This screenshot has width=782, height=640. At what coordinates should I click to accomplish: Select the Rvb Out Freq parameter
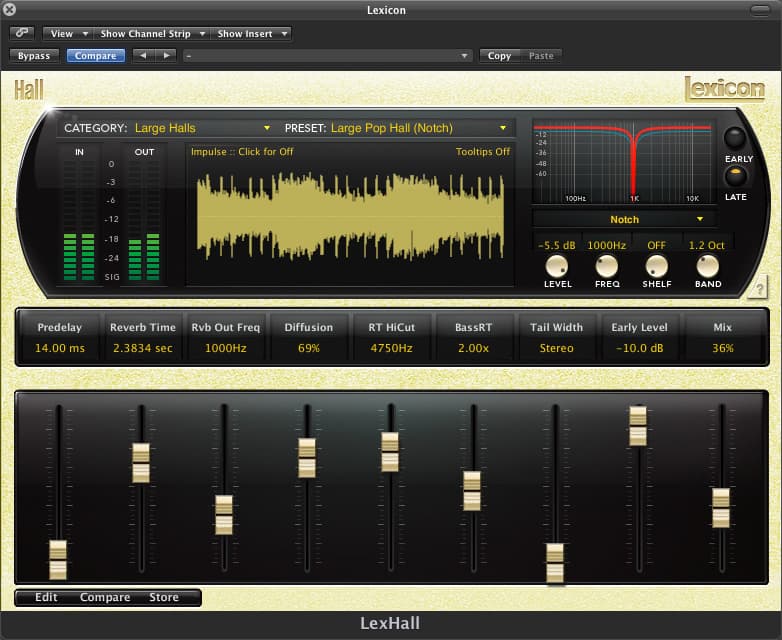[225, 338]
